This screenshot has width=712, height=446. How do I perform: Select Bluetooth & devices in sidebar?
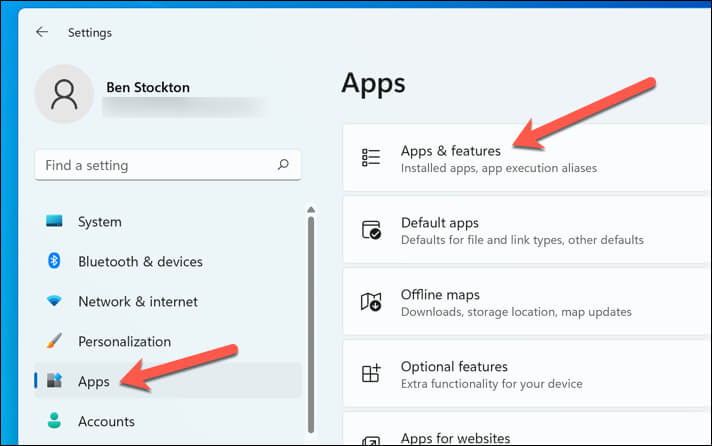[140, 262]
